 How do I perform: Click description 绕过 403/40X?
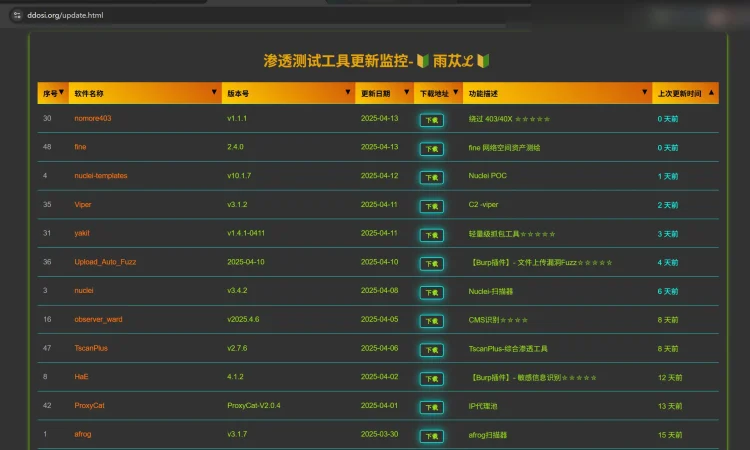click(490, 119)
